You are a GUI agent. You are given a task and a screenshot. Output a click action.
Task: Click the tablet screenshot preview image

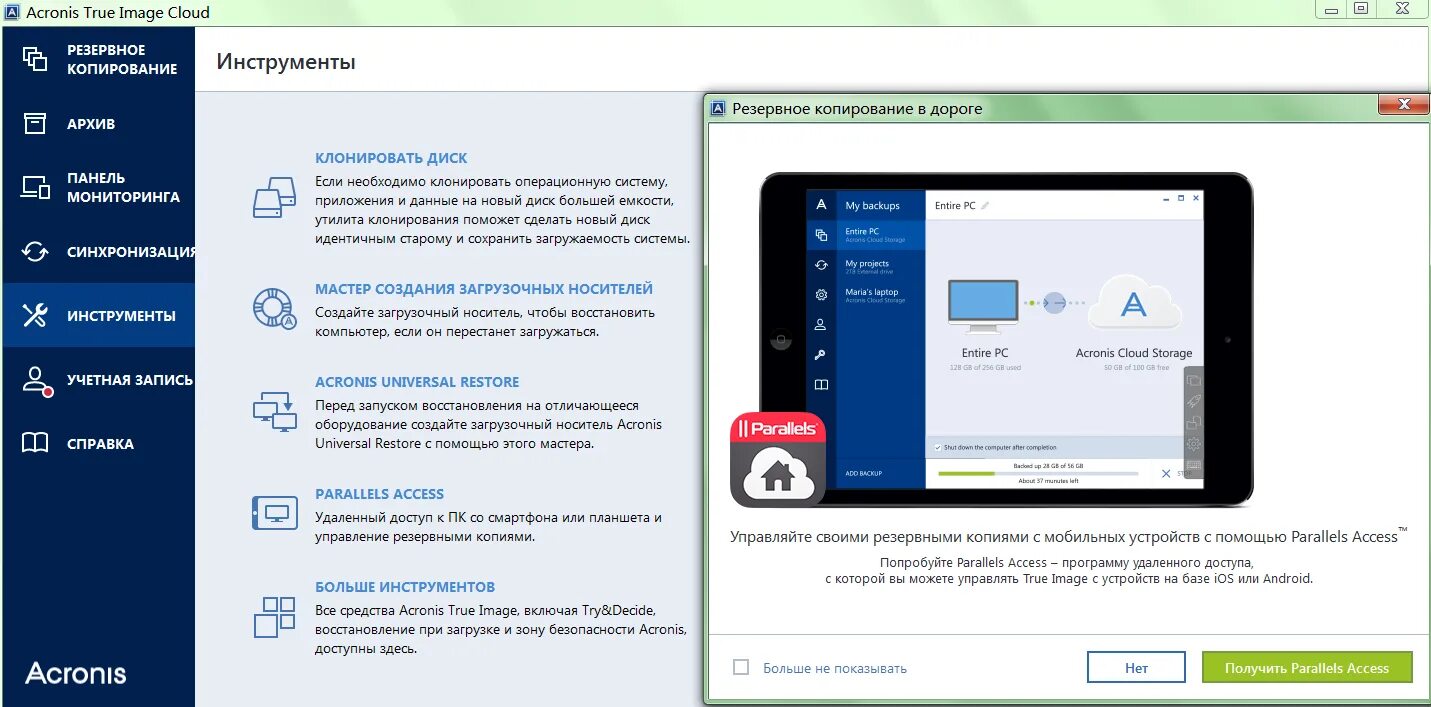coord(1006,339)
